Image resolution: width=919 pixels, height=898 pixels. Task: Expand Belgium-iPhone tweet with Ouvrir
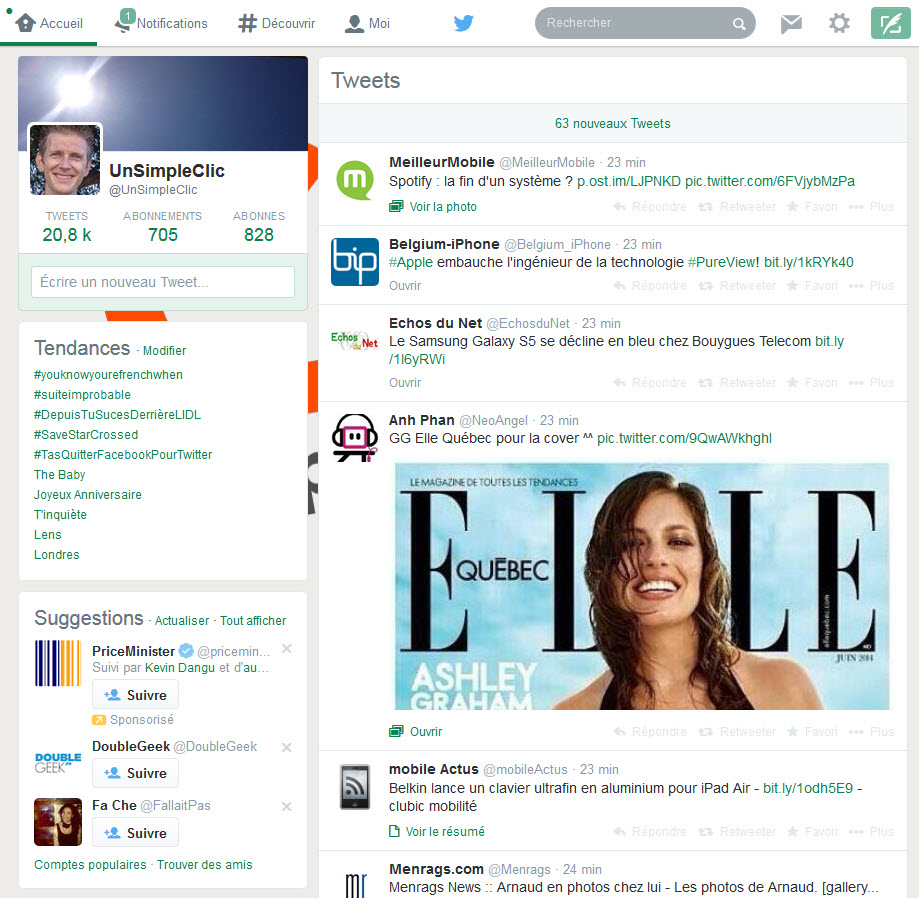[x=405, y=285]
